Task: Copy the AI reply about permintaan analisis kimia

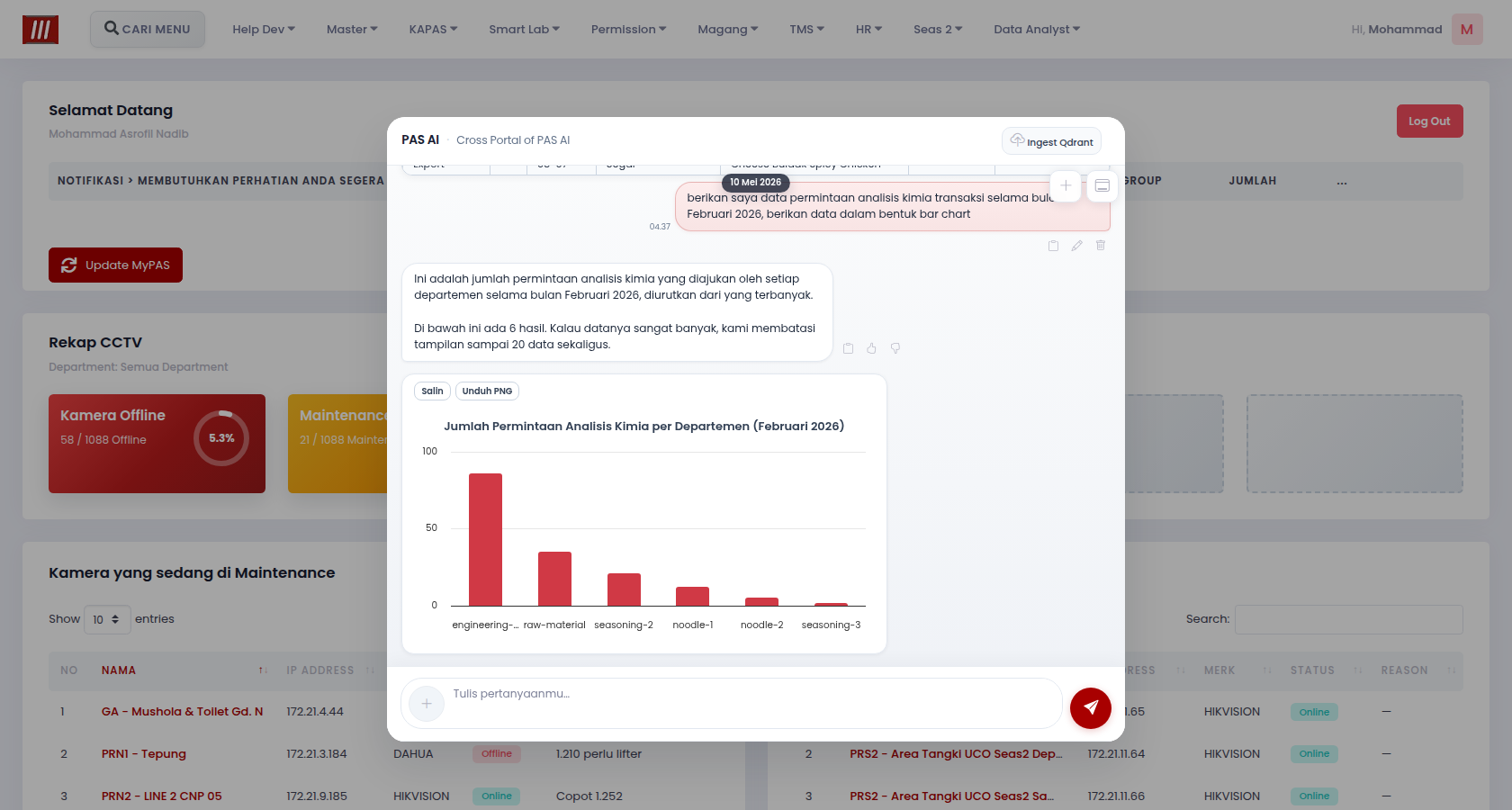Action: 848,348
